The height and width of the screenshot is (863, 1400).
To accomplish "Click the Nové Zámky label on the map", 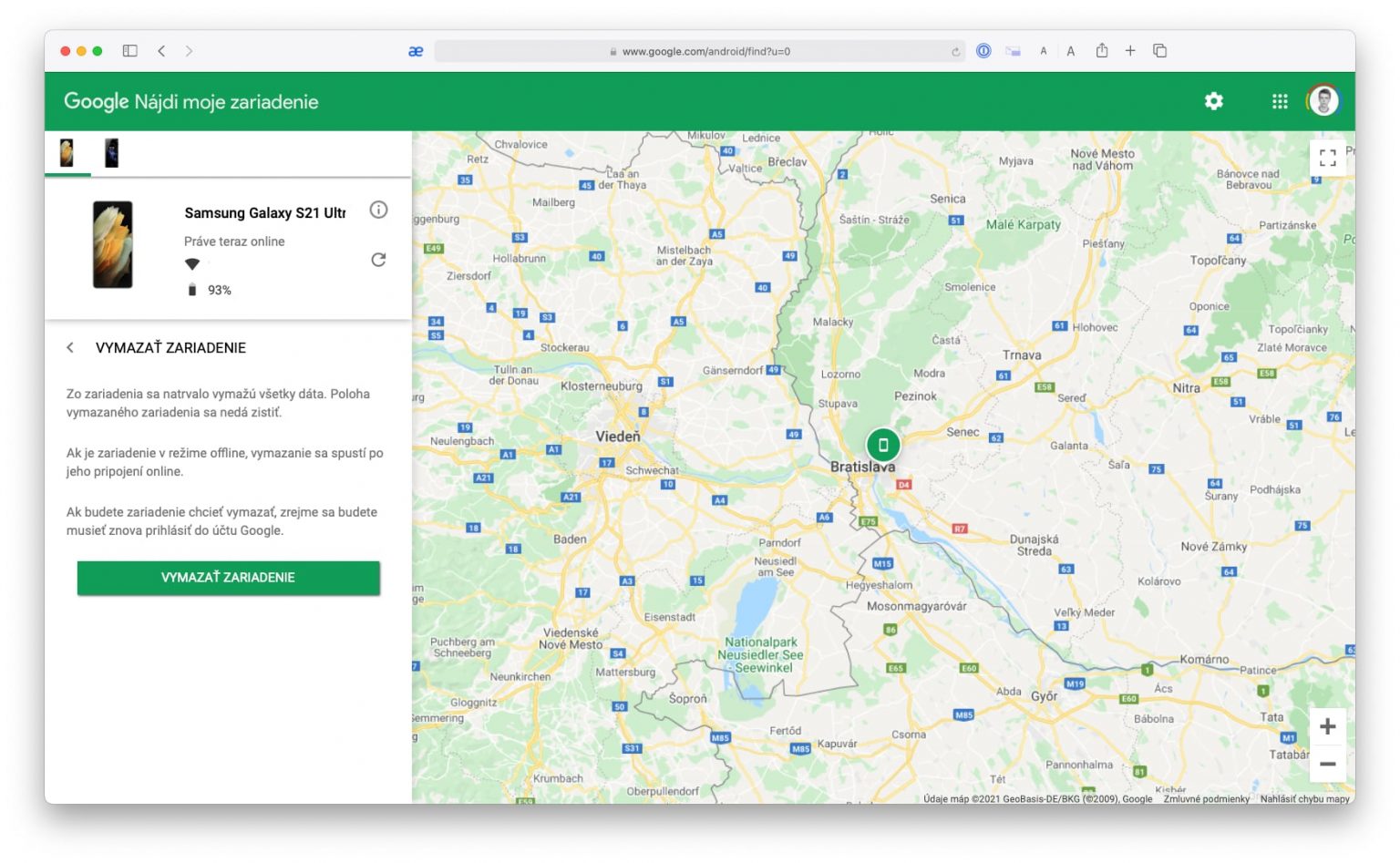I will (1213, 547).
